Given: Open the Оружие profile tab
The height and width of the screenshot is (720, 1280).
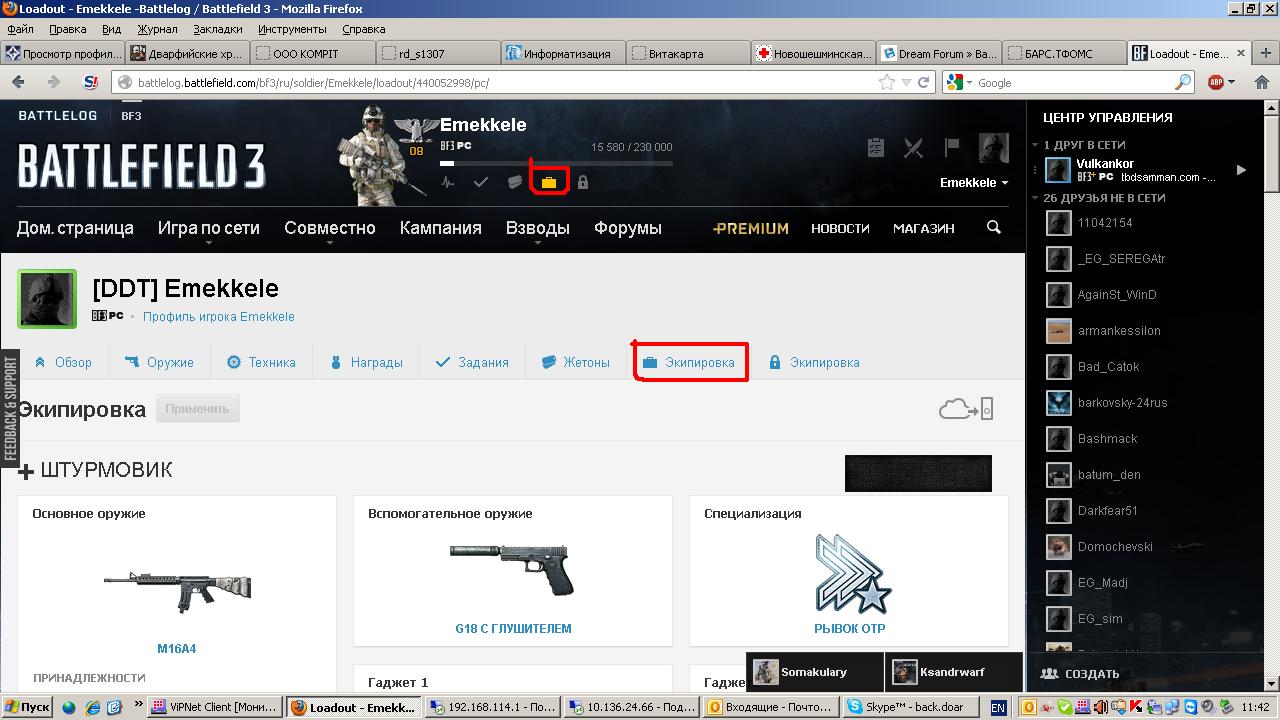Looking at the screenshot, I should [159, 362].
